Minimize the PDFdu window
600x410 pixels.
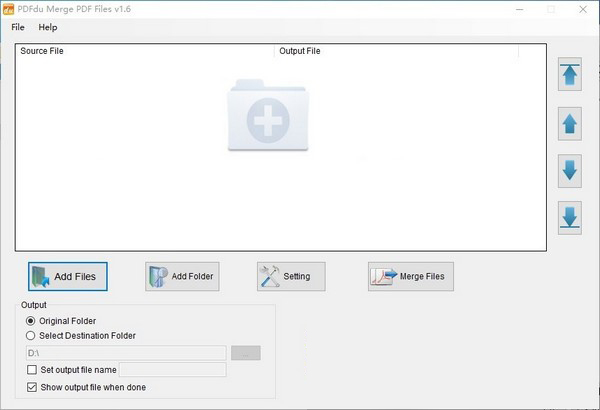(x=520, y=9)
